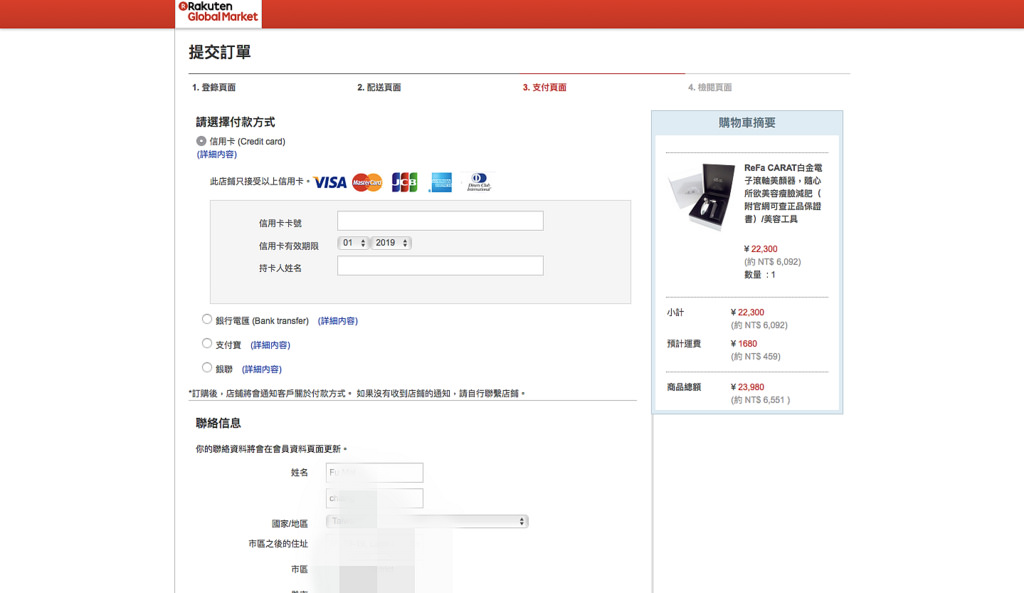Go to step 2. 配送頁面 tab
This screenshot has height=593, width=1024.
pos(379,88)
